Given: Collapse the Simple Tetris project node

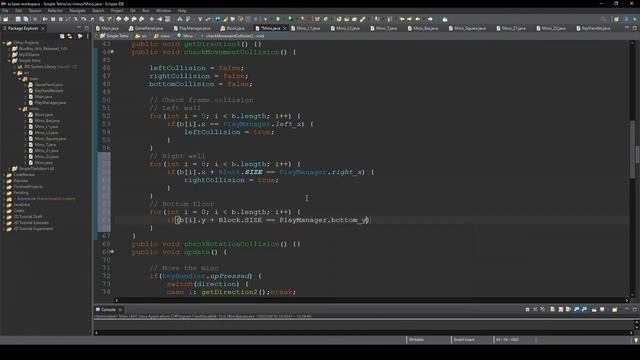Looking at the screenshot, I should tap(9, 60).
